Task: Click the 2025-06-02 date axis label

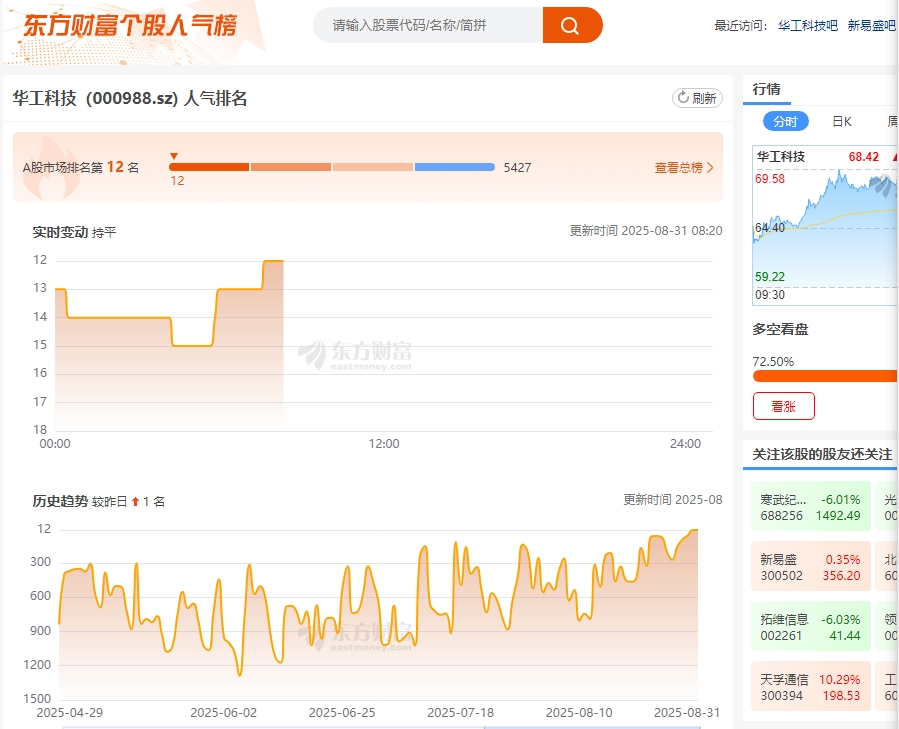Action: (x=224, y=712)
